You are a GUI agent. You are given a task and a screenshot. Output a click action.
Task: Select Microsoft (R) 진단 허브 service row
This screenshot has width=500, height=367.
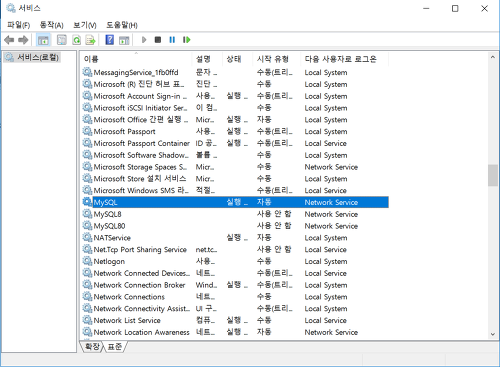235,84
